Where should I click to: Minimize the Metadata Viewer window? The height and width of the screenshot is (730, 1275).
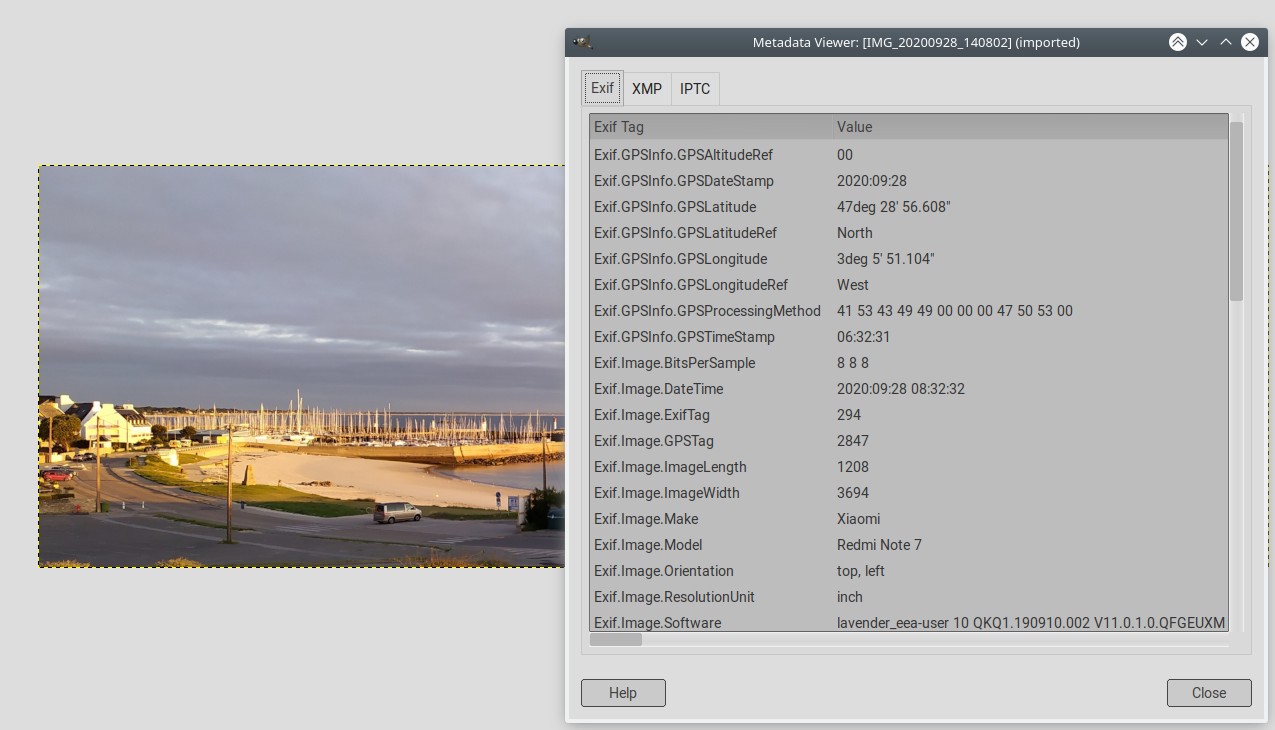[x=1202, y=43]
